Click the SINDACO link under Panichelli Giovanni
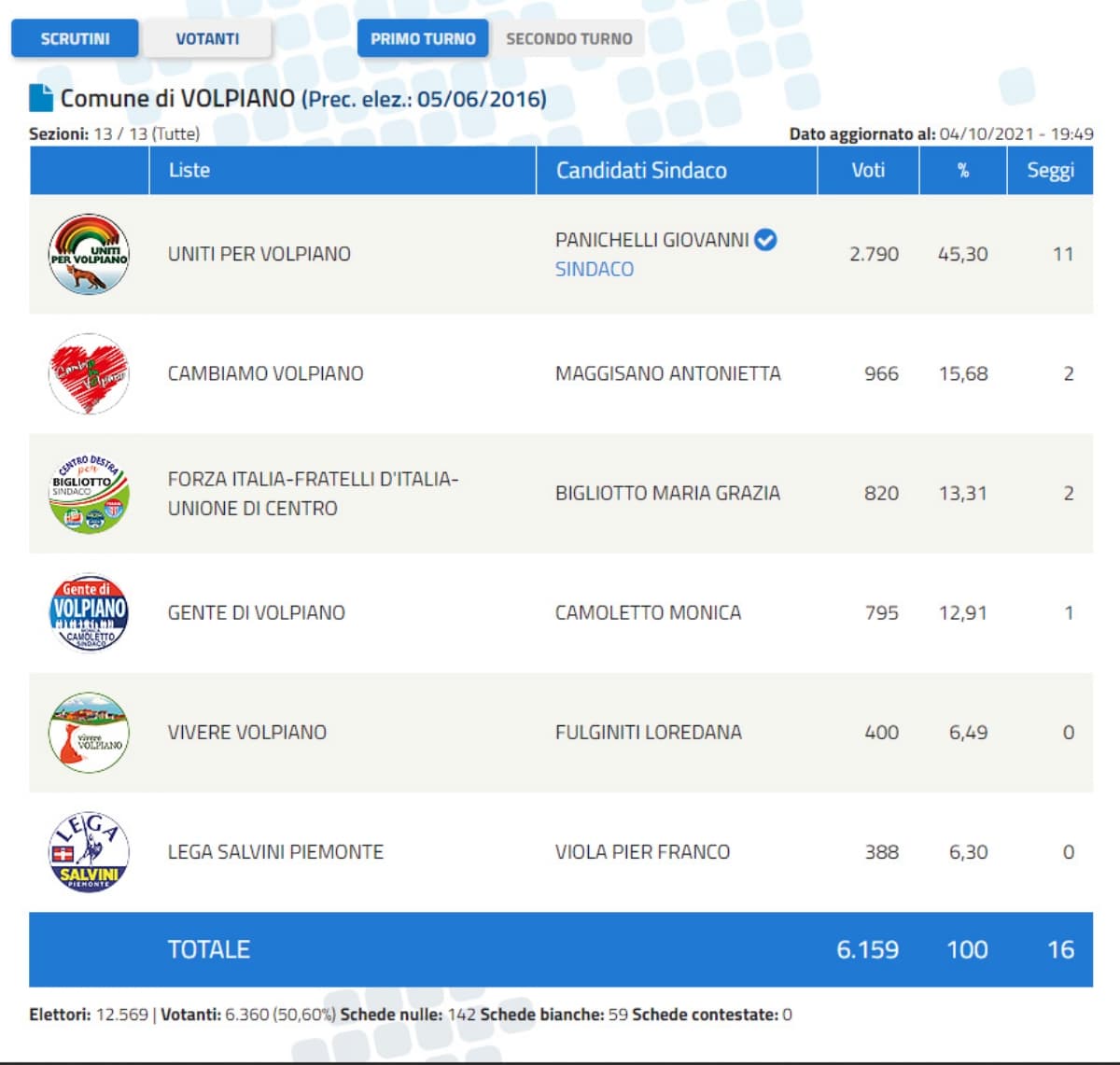This screenshot has width=1120, height=1065. (x=595, y=269)
